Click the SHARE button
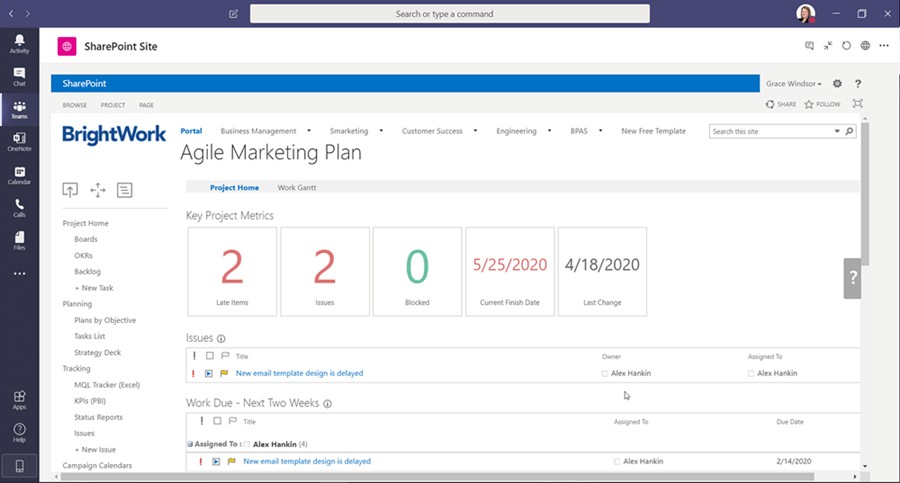900x483 pixels. 781,104
